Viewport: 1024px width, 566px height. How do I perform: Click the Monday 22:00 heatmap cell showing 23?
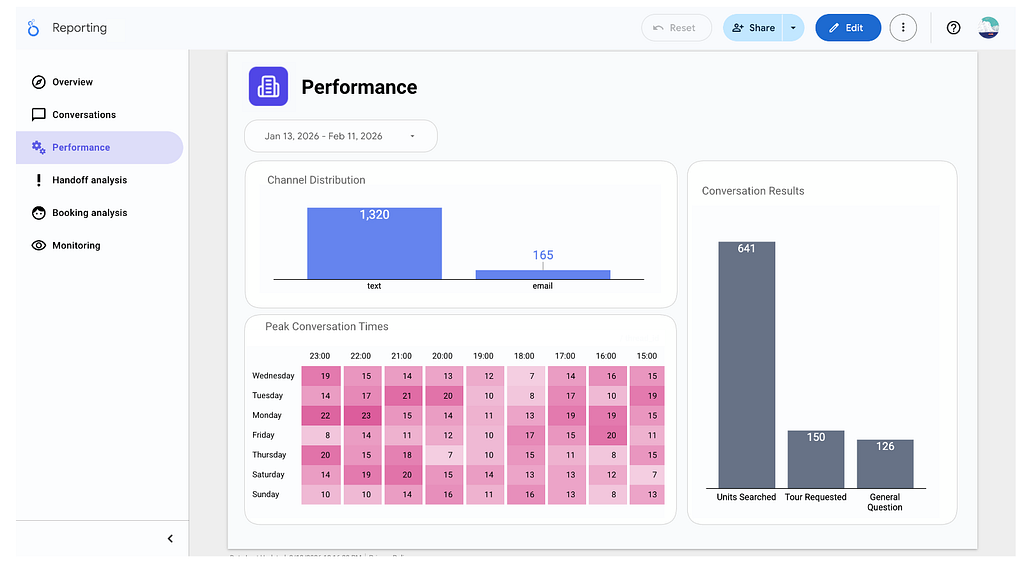[361, 415]
